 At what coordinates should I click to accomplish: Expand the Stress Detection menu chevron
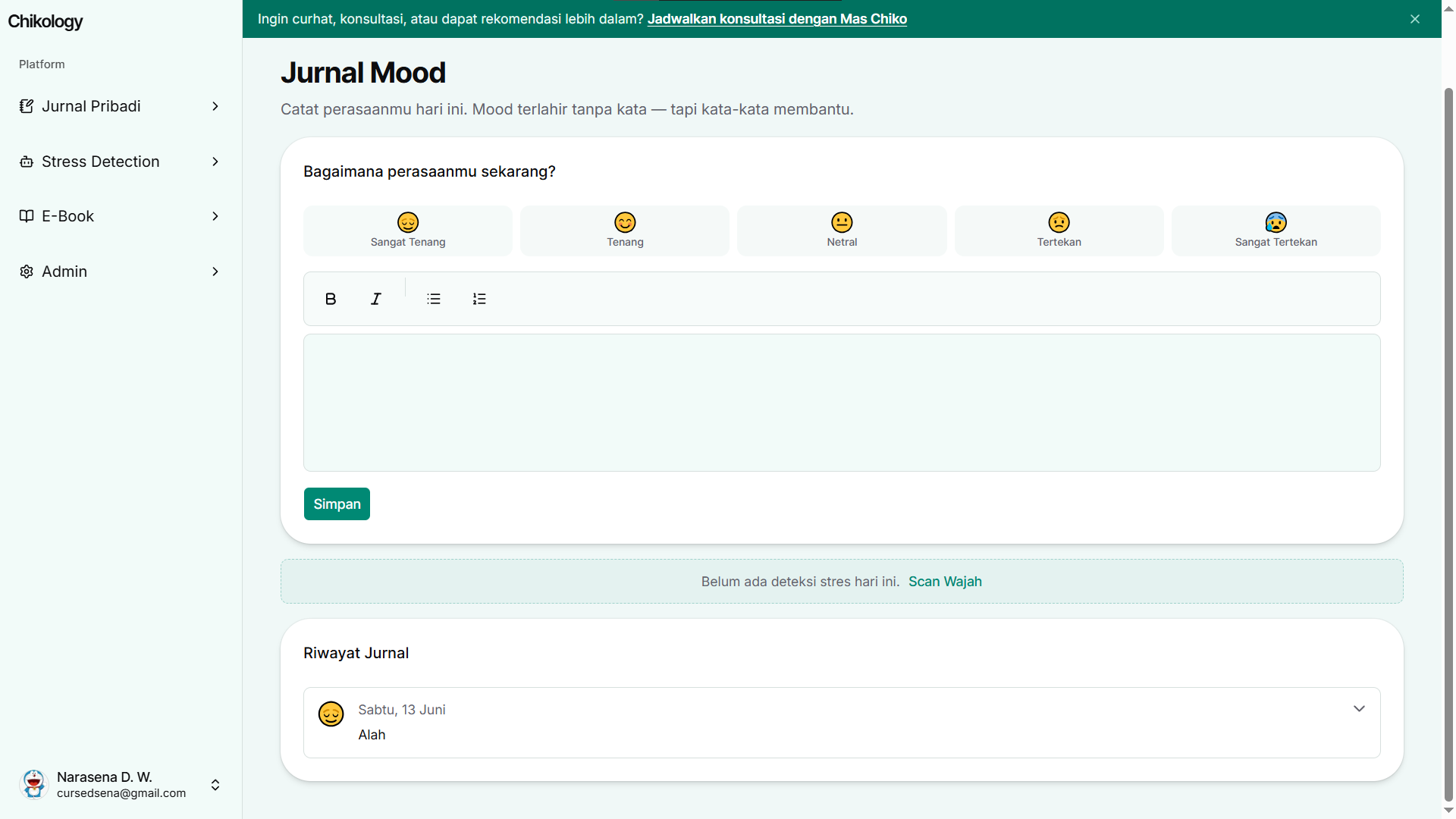[x=215, y=162]
